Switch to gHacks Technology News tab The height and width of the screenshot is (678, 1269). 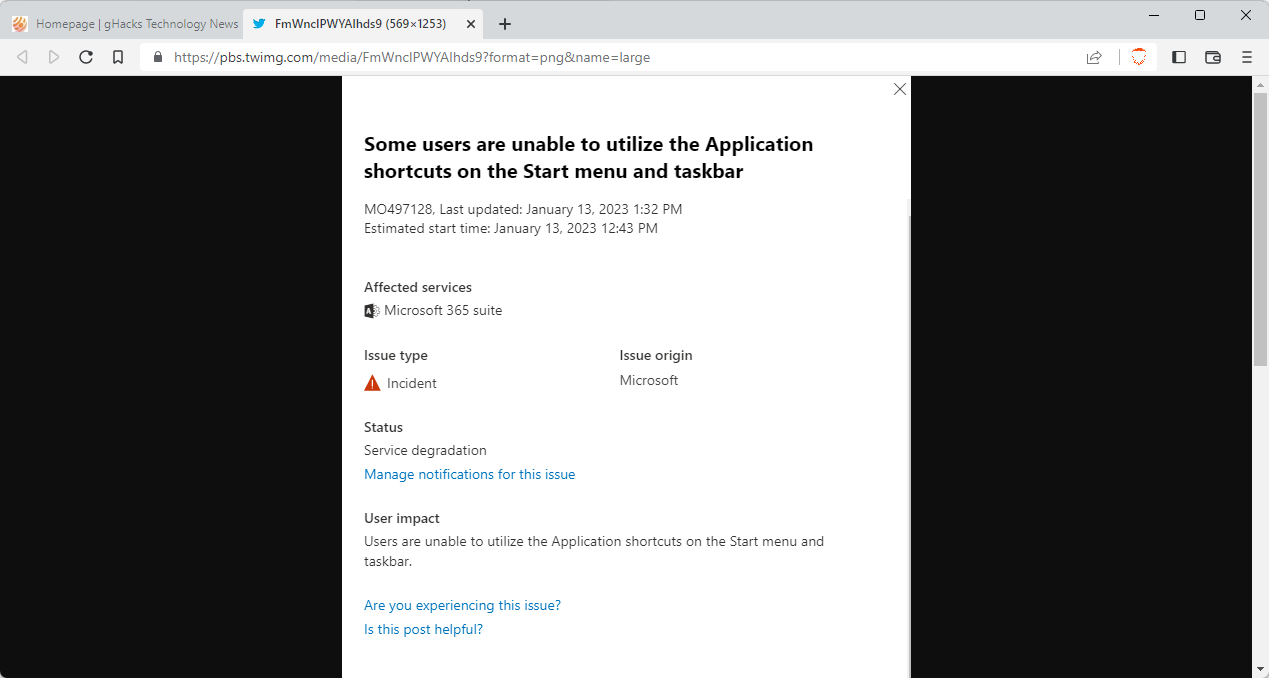tap(124, 24)
